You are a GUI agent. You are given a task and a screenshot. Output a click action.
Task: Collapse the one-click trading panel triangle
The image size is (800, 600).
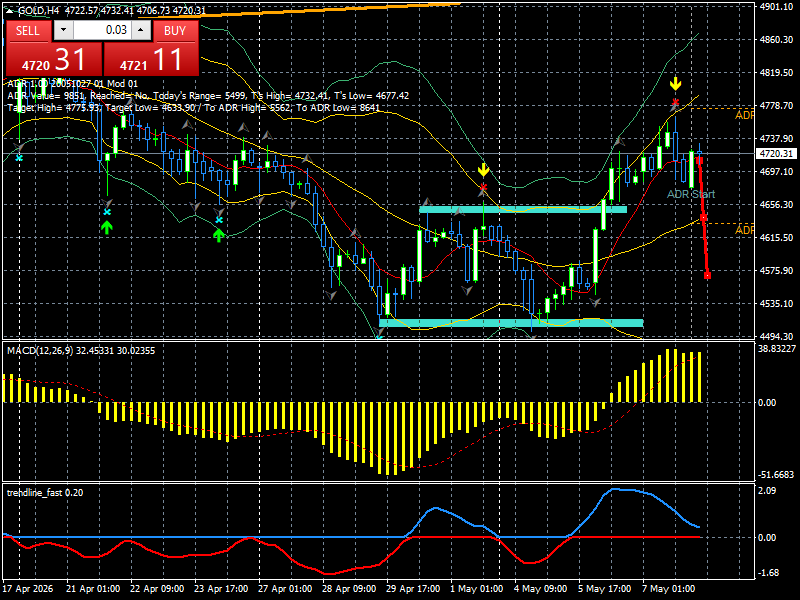[x=9, y=11]
